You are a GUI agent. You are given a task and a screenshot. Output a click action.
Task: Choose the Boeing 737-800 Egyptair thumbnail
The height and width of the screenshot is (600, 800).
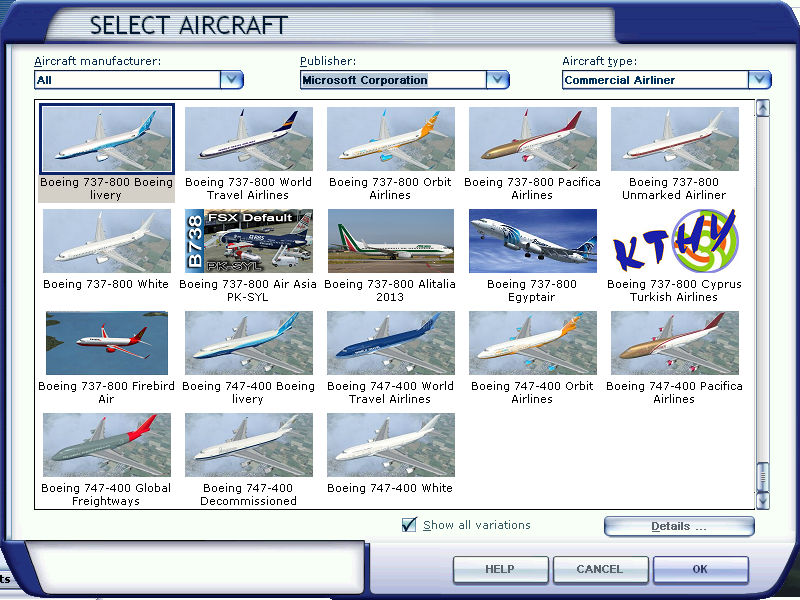[532, 241]
